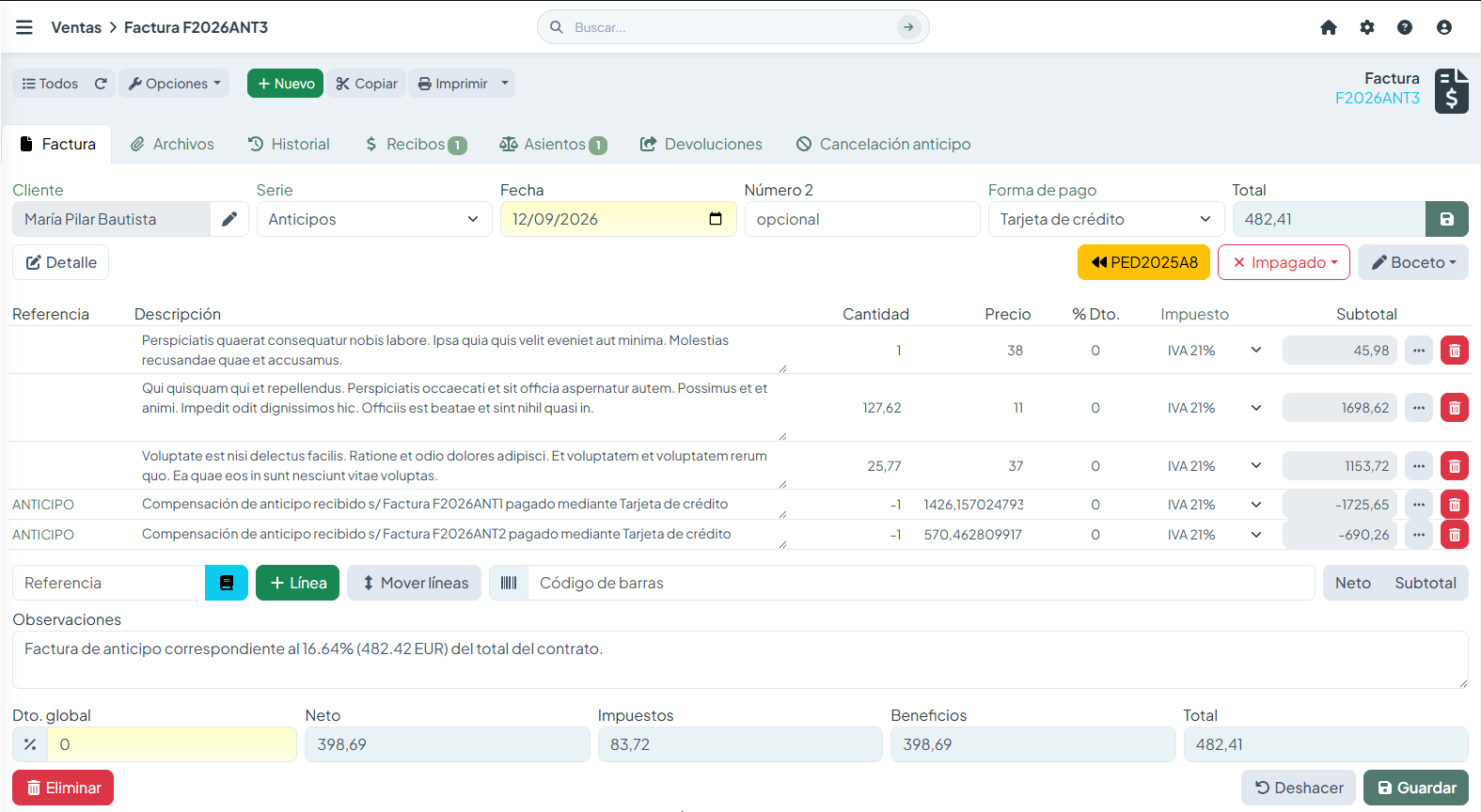Submit search with arrow icon
This screenshot has width=1481, height=812.
coord(908,27)
